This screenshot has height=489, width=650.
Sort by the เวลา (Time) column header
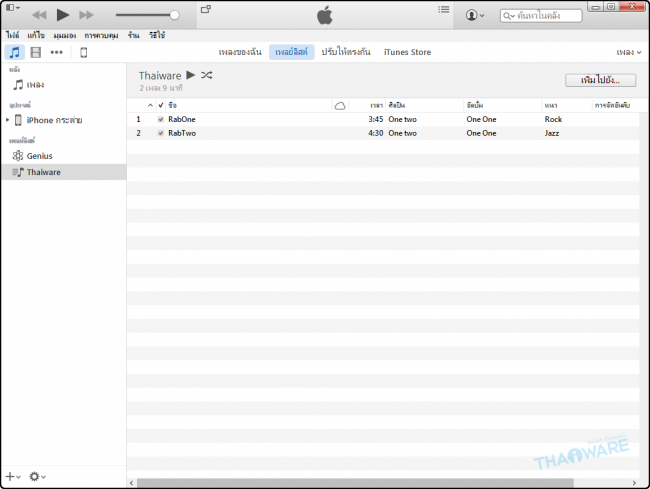coord(376,106)
